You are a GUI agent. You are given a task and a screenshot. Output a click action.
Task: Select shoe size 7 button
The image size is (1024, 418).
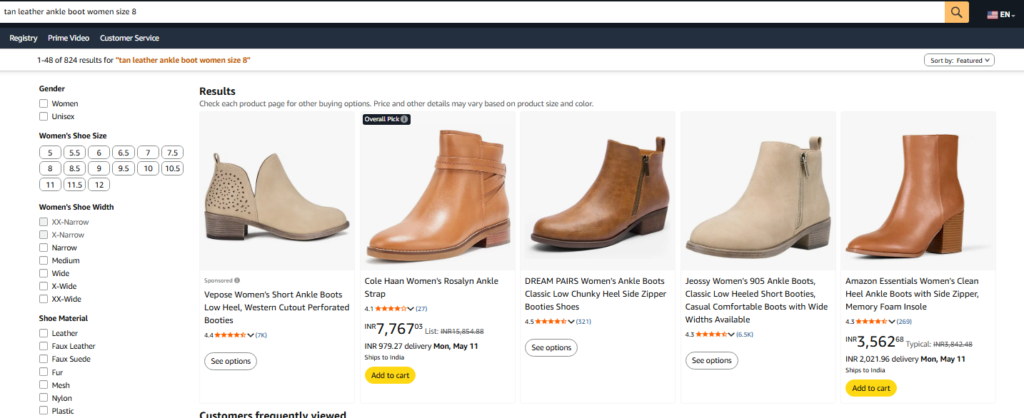148,153
